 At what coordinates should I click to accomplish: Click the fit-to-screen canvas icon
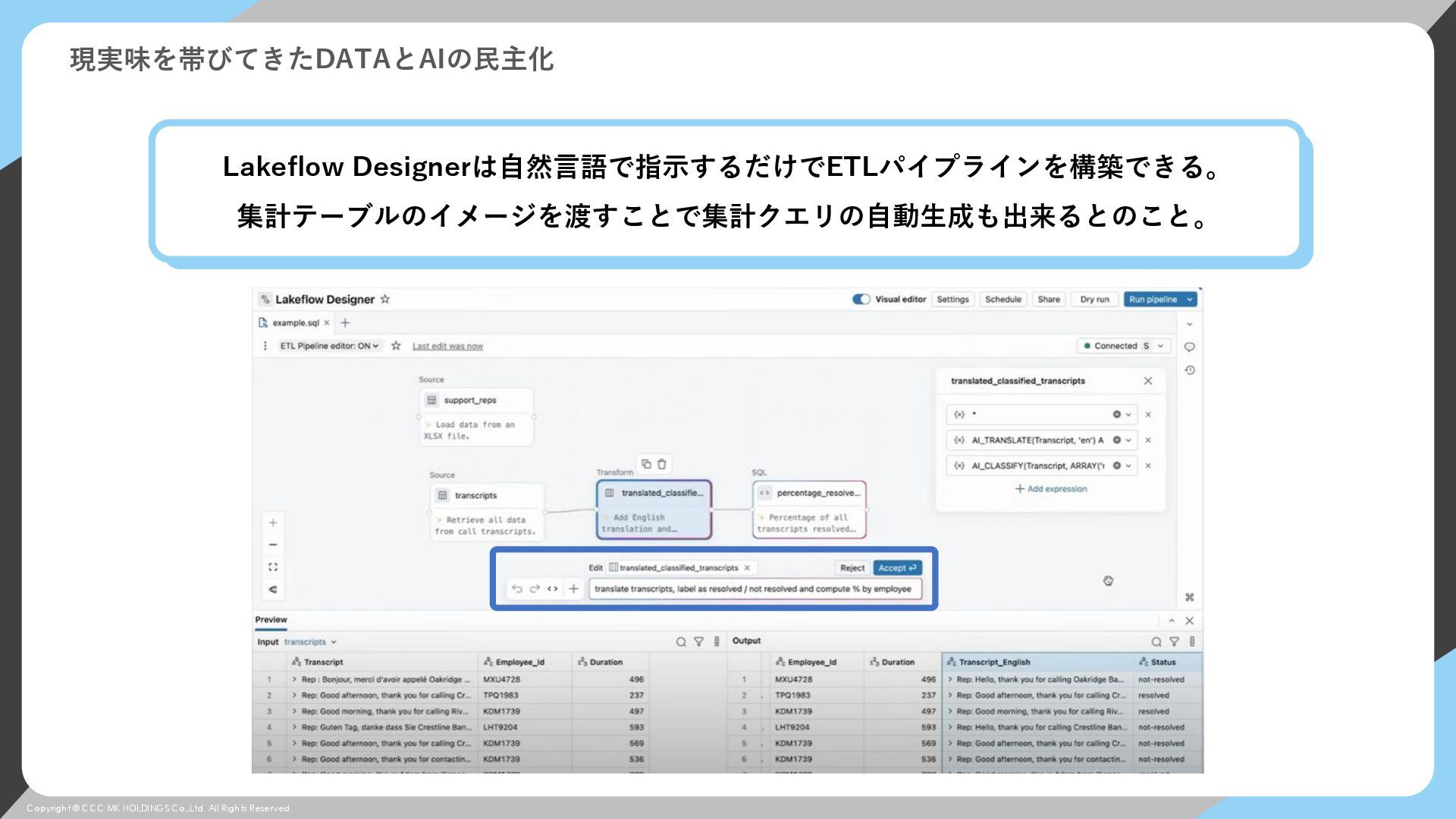click(273, 567)
